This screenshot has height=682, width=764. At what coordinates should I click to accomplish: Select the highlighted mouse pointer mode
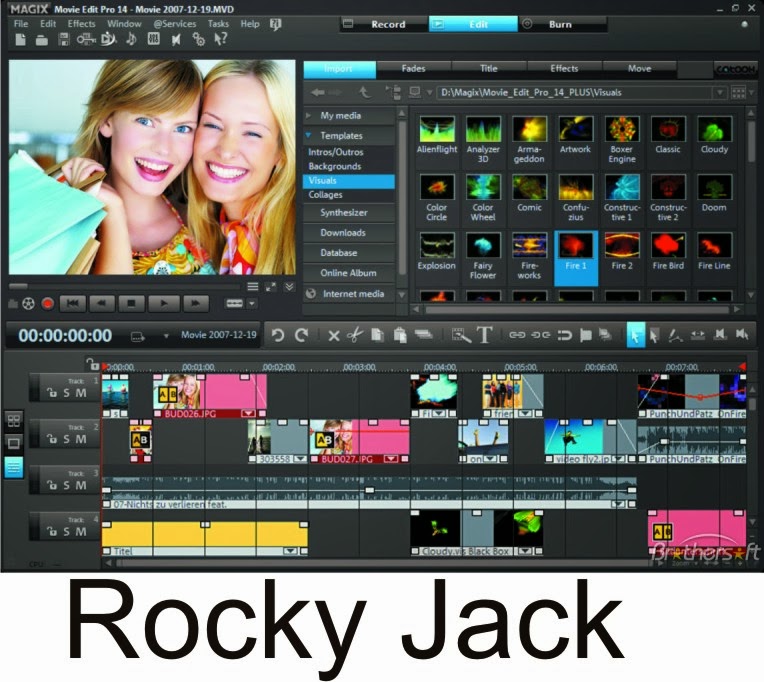tap(635, 335)
